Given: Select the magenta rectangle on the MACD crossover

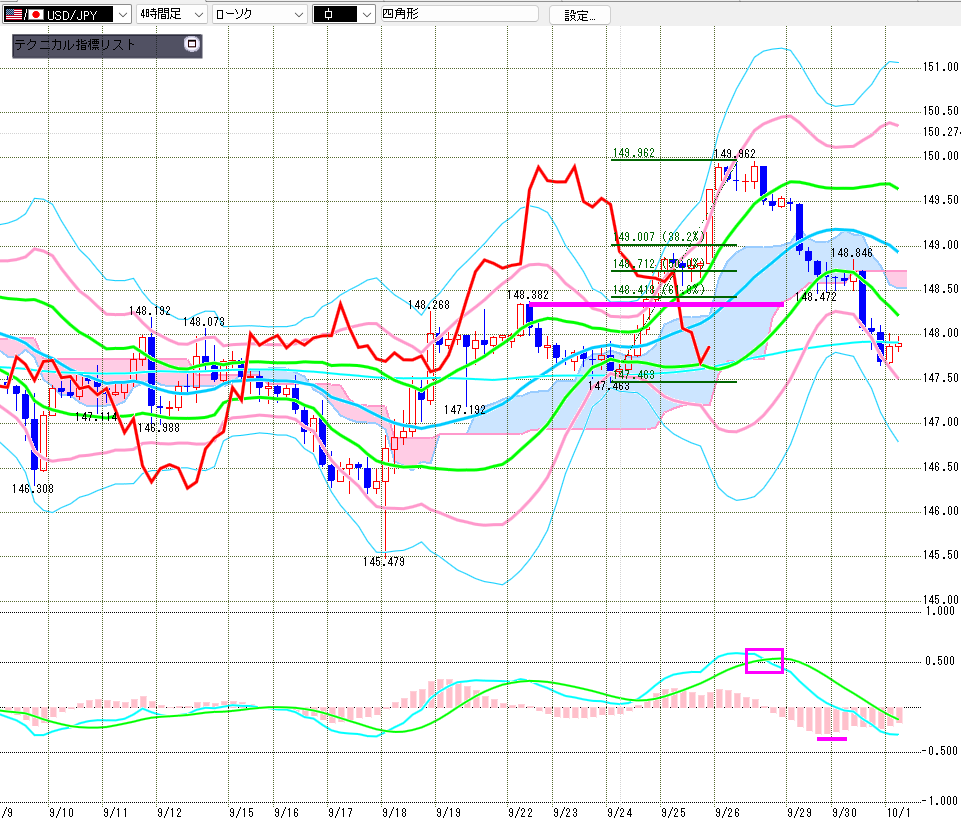Looking at the screenshot, I should (764, 660).
